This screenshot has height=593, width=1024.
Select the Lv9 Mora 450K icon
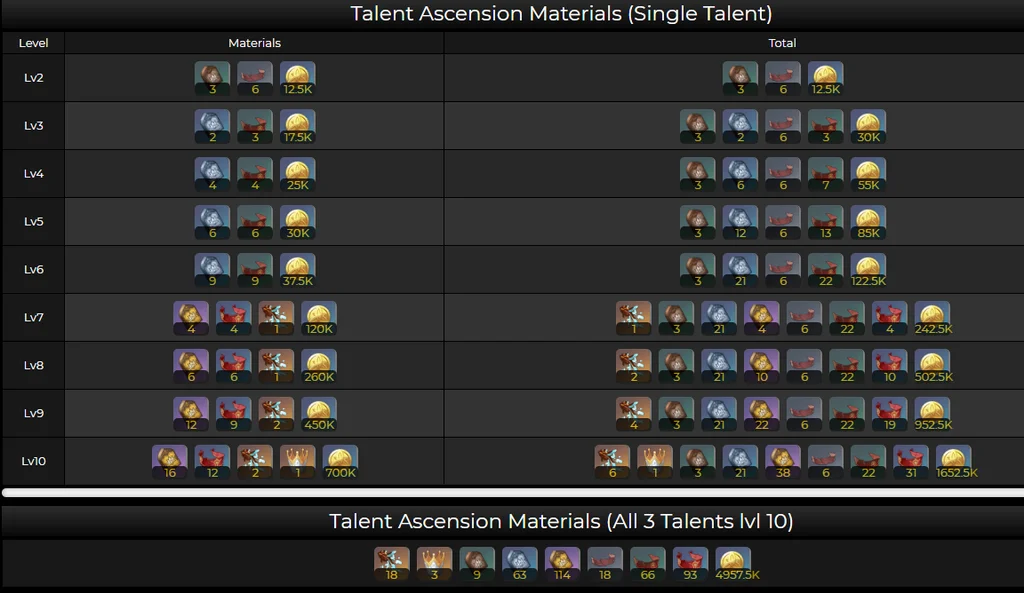point(319,414)
